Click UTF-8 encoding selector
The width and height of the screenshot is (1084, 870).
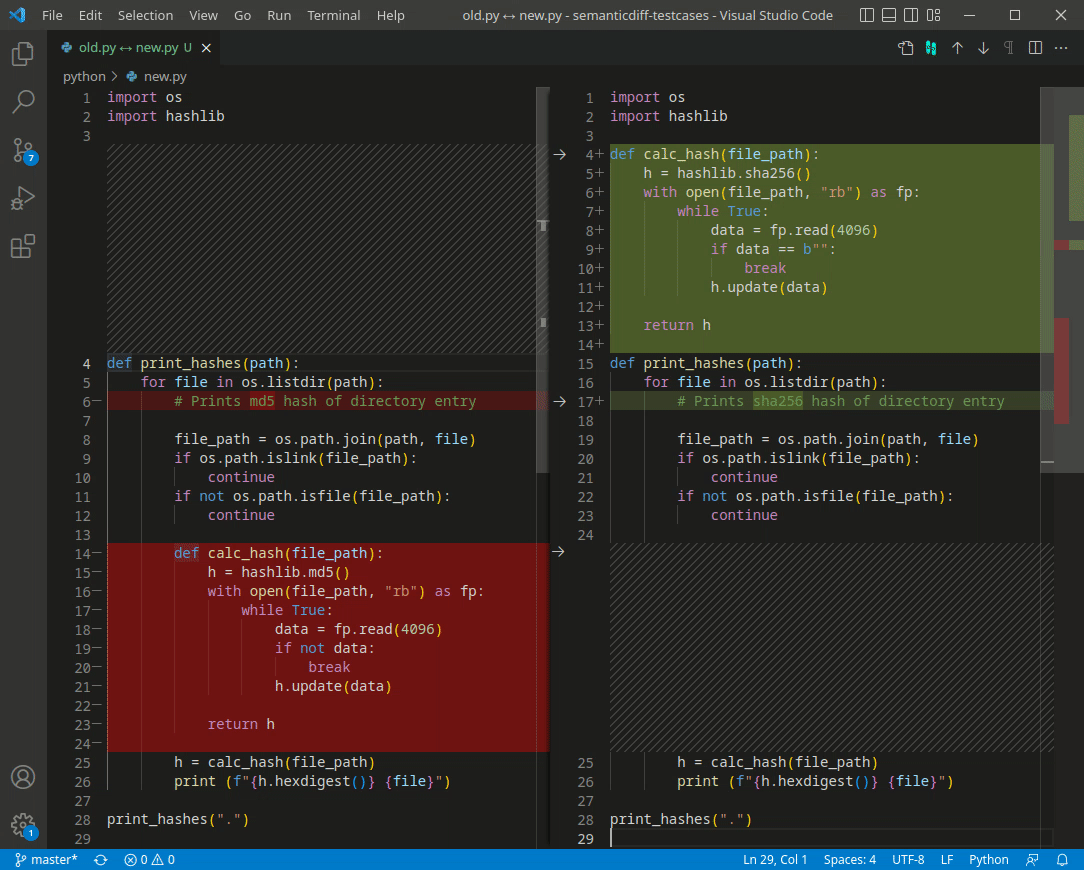click(908, 860)
